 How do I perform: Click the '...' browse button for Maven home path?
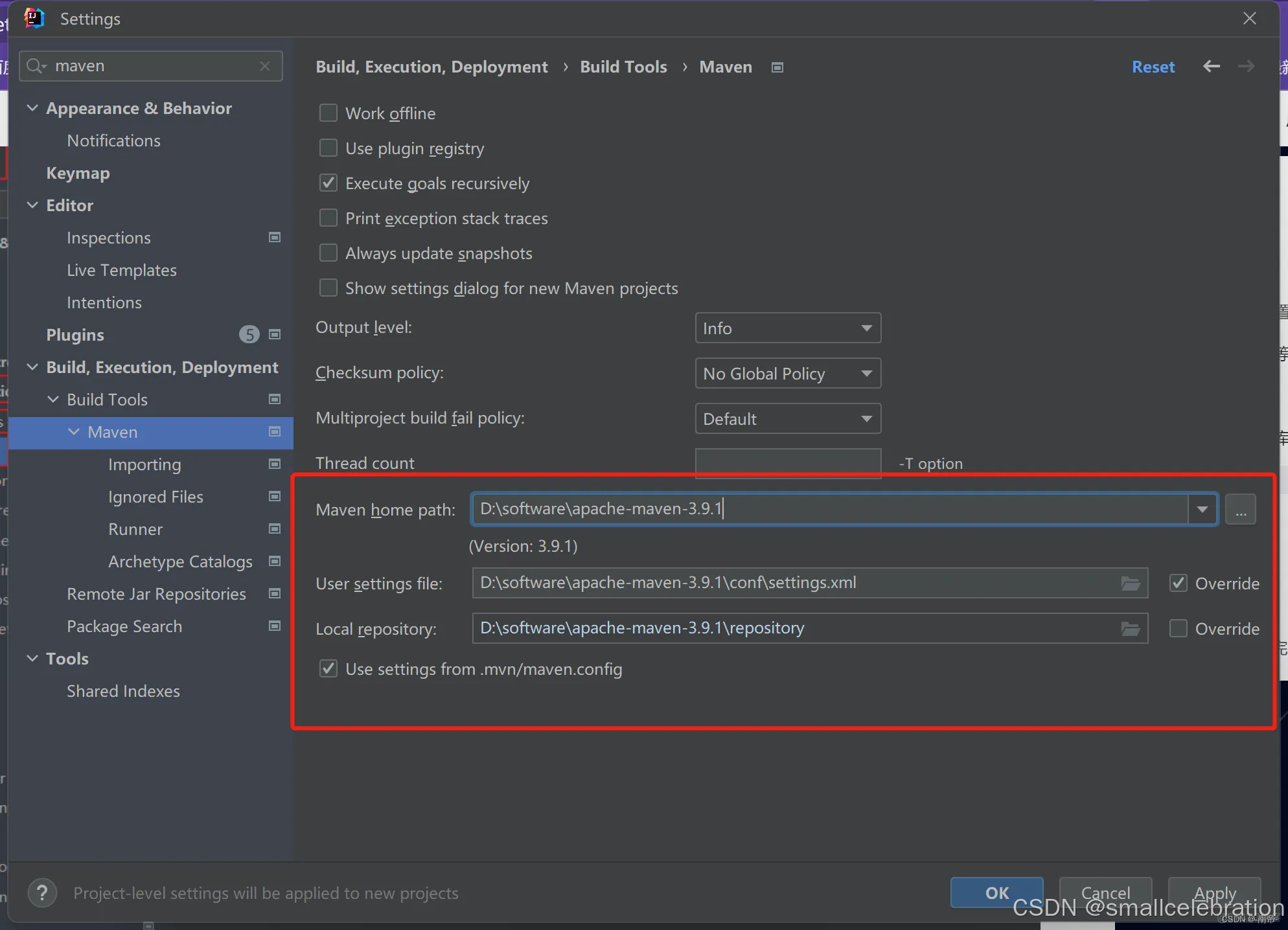coord(1241,509)
